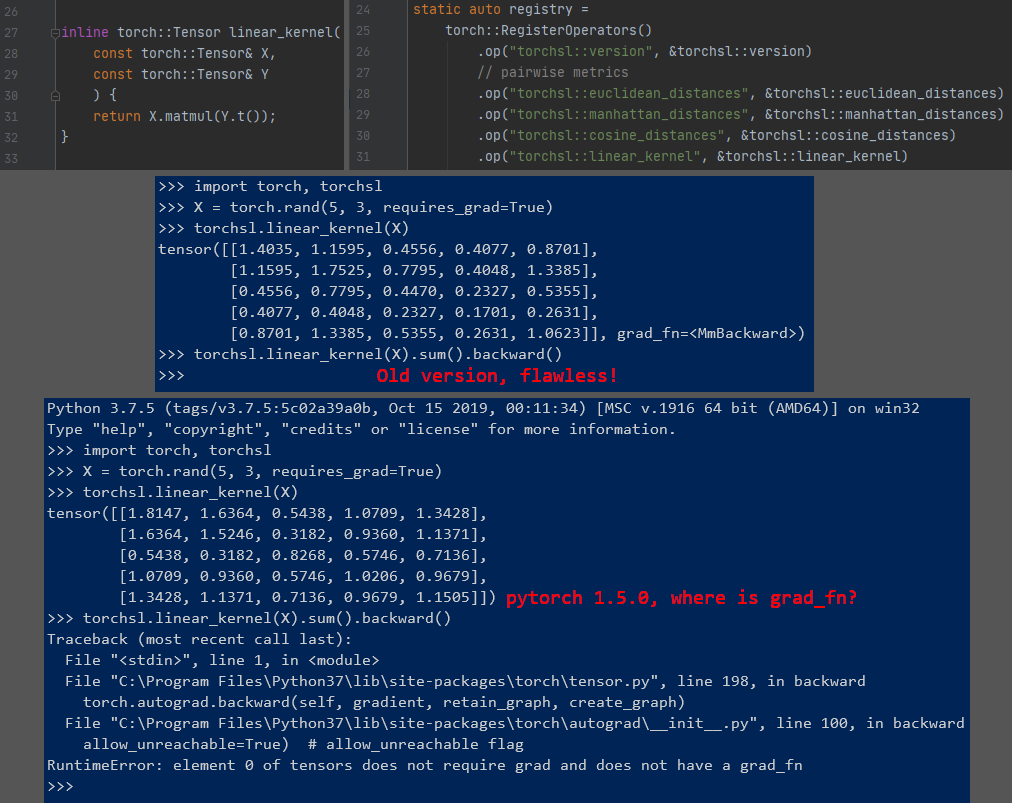Click the fold end marker at line 30
1012x803 pixels.
pyautogui.click(x=56, y=96)
